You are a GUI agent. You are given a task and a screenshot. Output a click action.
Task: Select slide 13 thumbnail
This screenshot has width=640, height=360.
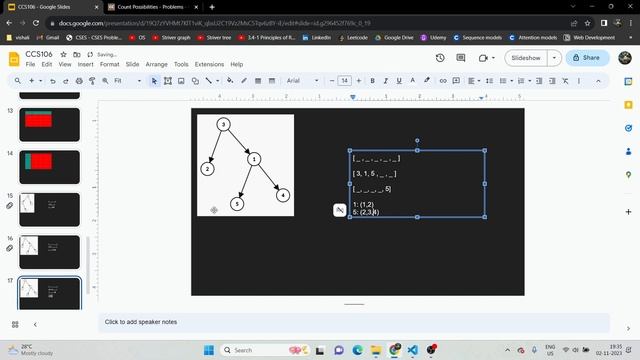(49, 124)
